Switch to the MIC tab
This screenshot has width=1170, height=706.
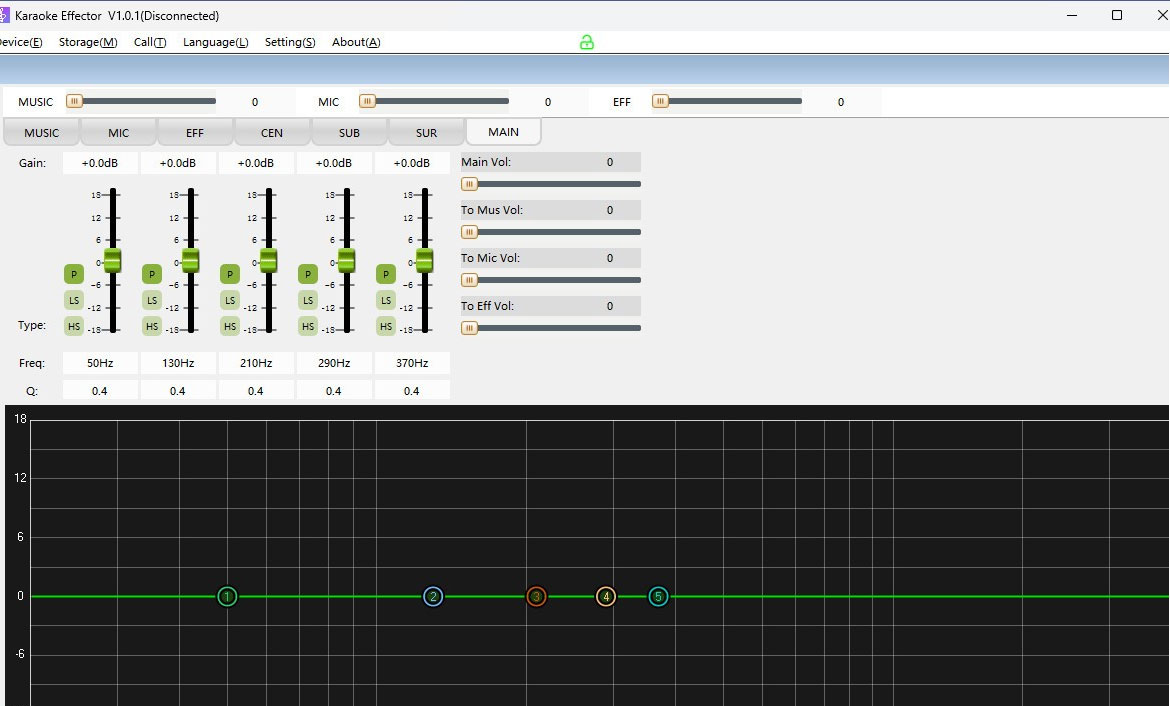tap(119, 133)
